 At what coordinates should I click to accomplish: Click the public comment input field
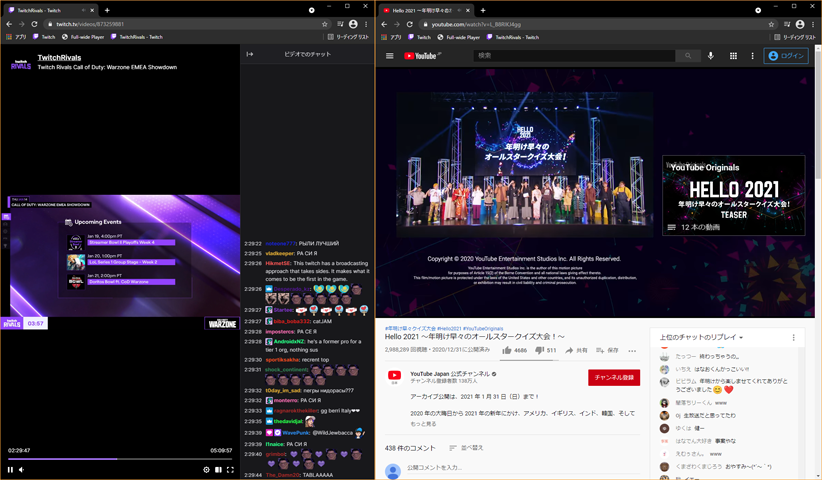coord(523,467)
